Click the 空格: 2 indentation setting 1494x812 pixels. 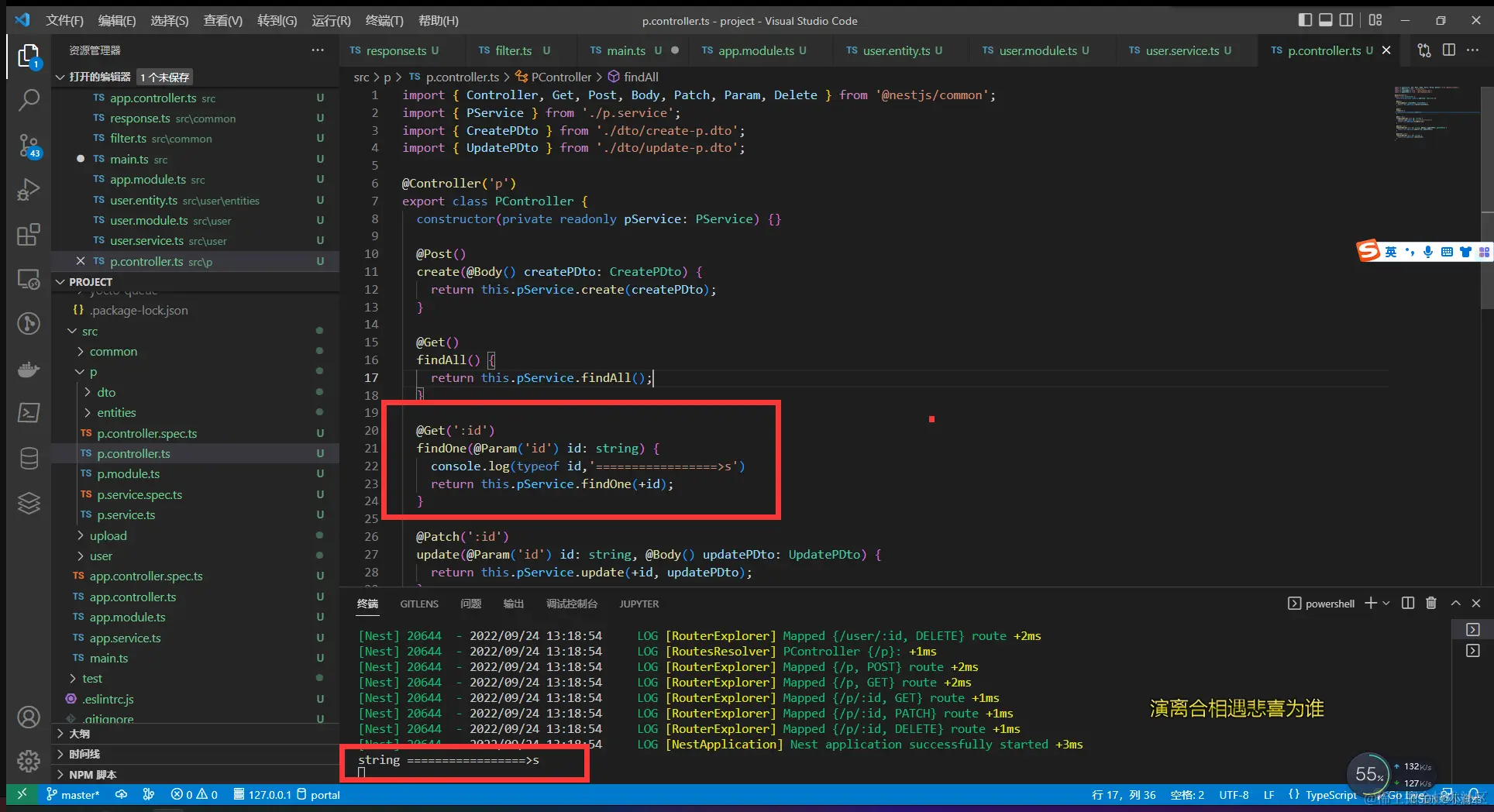[1187, 795]
